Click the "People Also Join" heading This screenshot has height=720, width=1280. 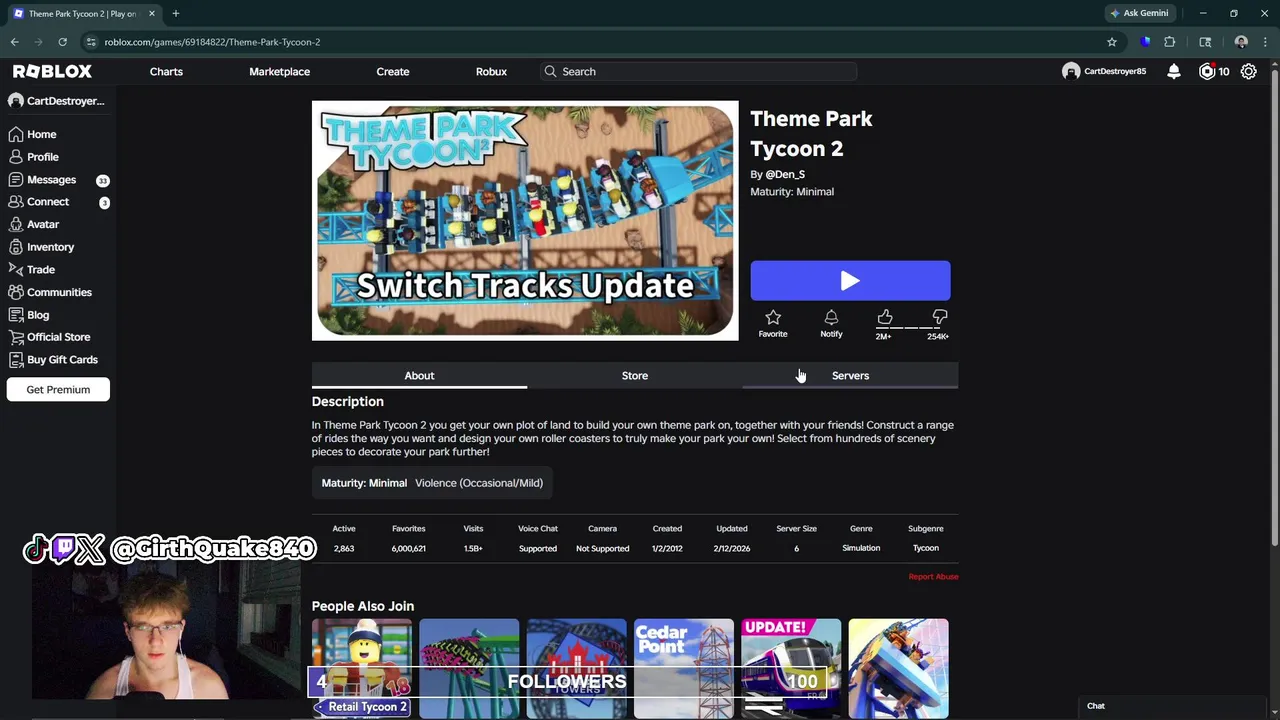[x=363, y=606]
